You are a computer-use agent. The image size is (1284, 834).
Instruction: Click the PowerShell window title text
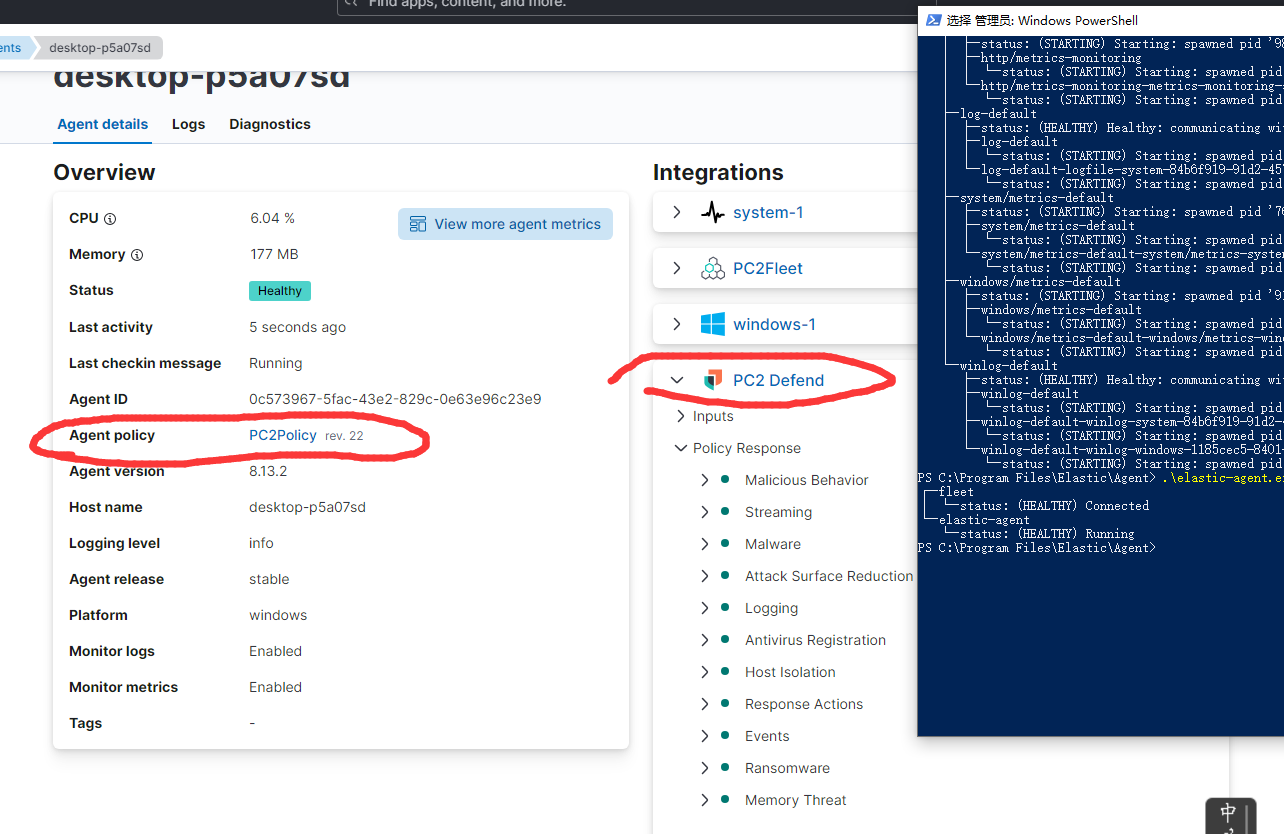1042,20
